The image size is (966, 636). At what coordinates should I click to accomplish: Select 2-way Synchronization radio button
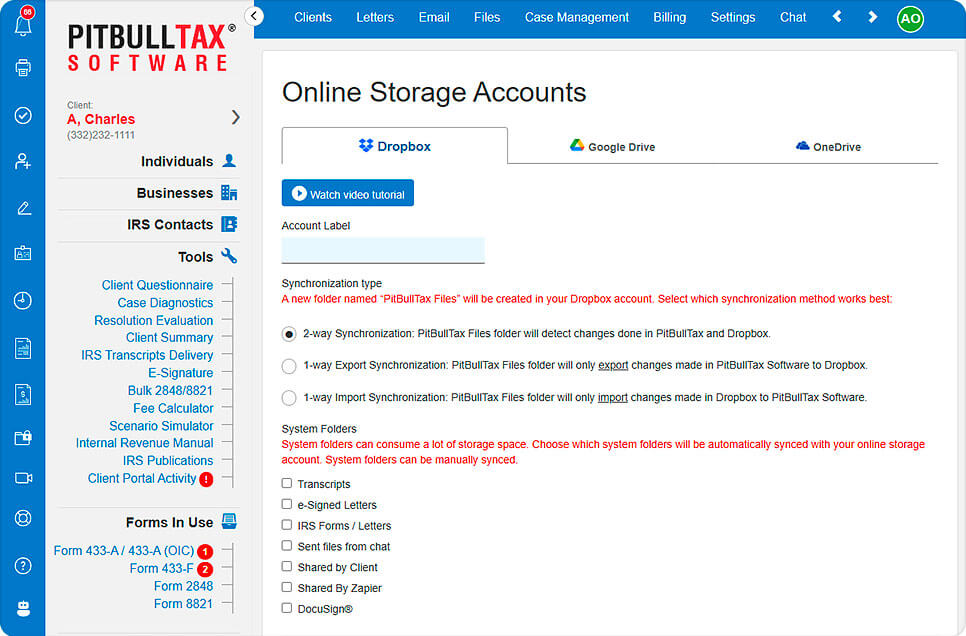(x=288, y=334)
